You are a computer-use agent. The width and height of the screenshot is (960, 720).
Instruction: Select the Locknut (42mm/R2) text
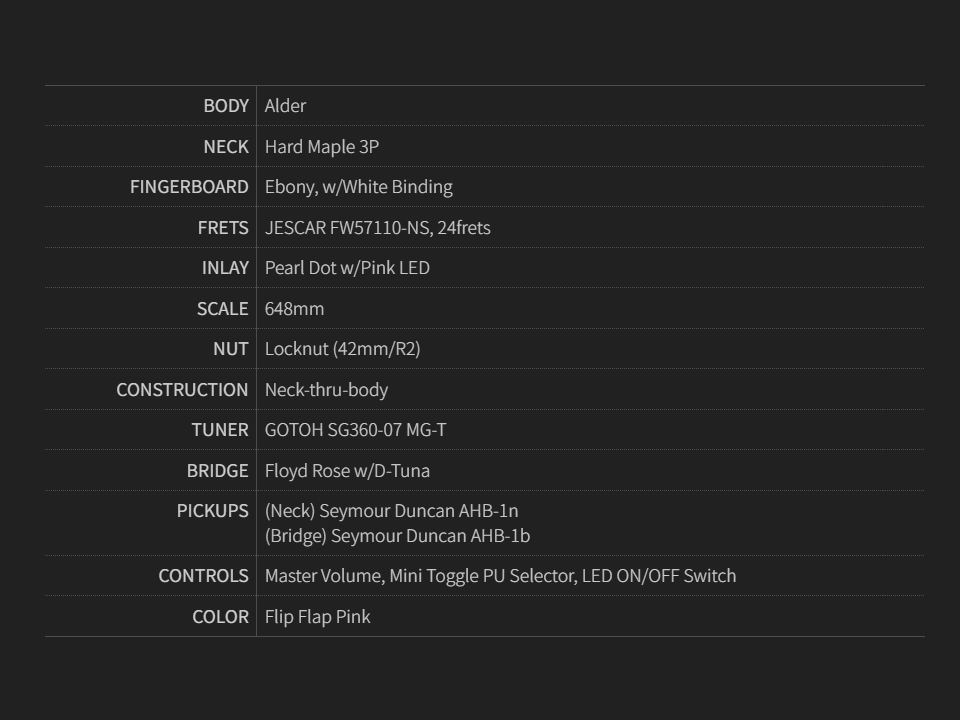click(342, 349)
